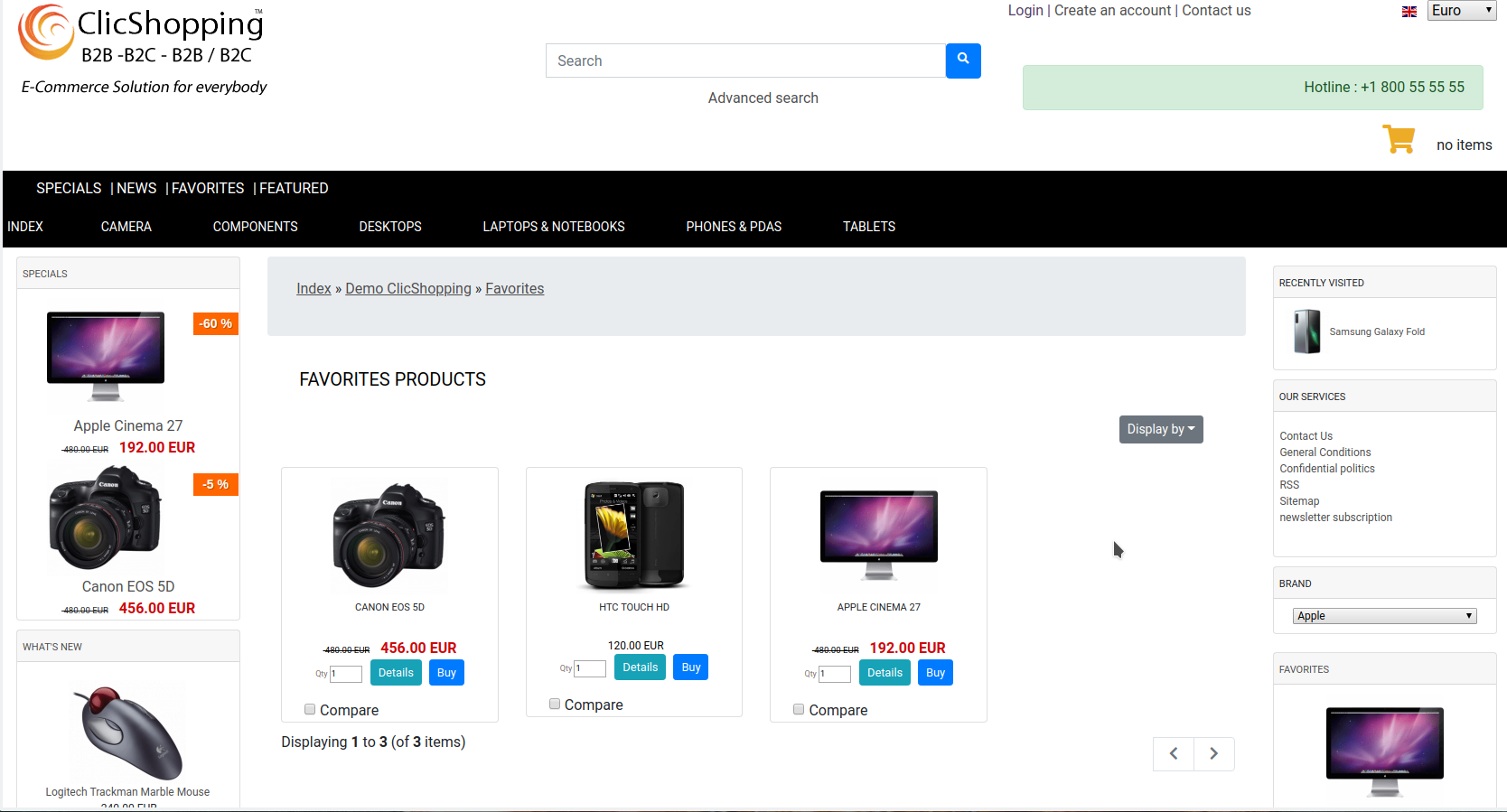Check Compare for Apple Cinema 27
Image resolution: width=1507 pixels, height=812 pixels.
(x=799, y=709)
